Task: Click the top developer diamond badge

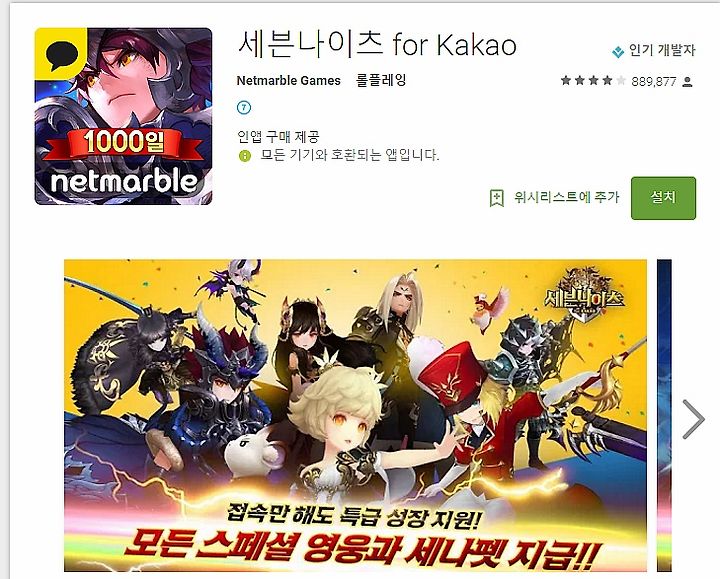Action: [x=618, y=51]
